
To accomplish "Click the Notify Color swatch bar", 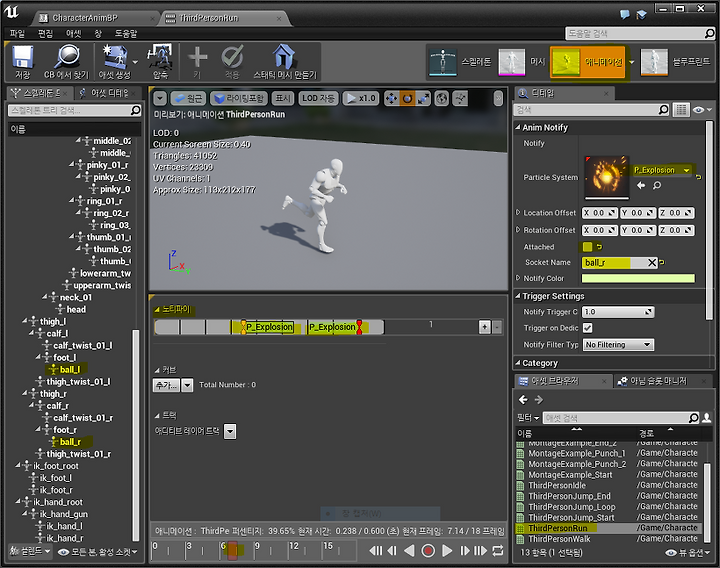I will (x=638, y=278).
